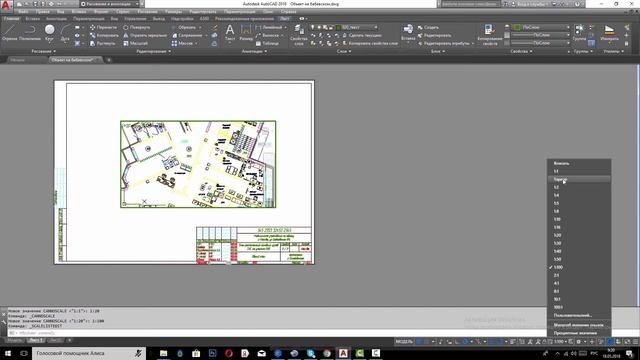Expand the Редактирование panel
640x360 pixels.
153,51
